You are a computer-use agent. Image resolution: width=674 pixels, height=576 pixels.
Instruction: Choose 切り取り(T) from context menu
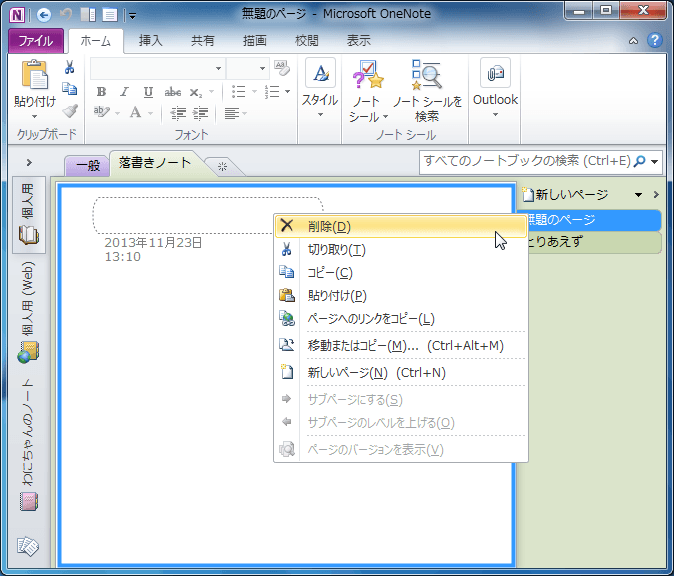coord(401,249)
